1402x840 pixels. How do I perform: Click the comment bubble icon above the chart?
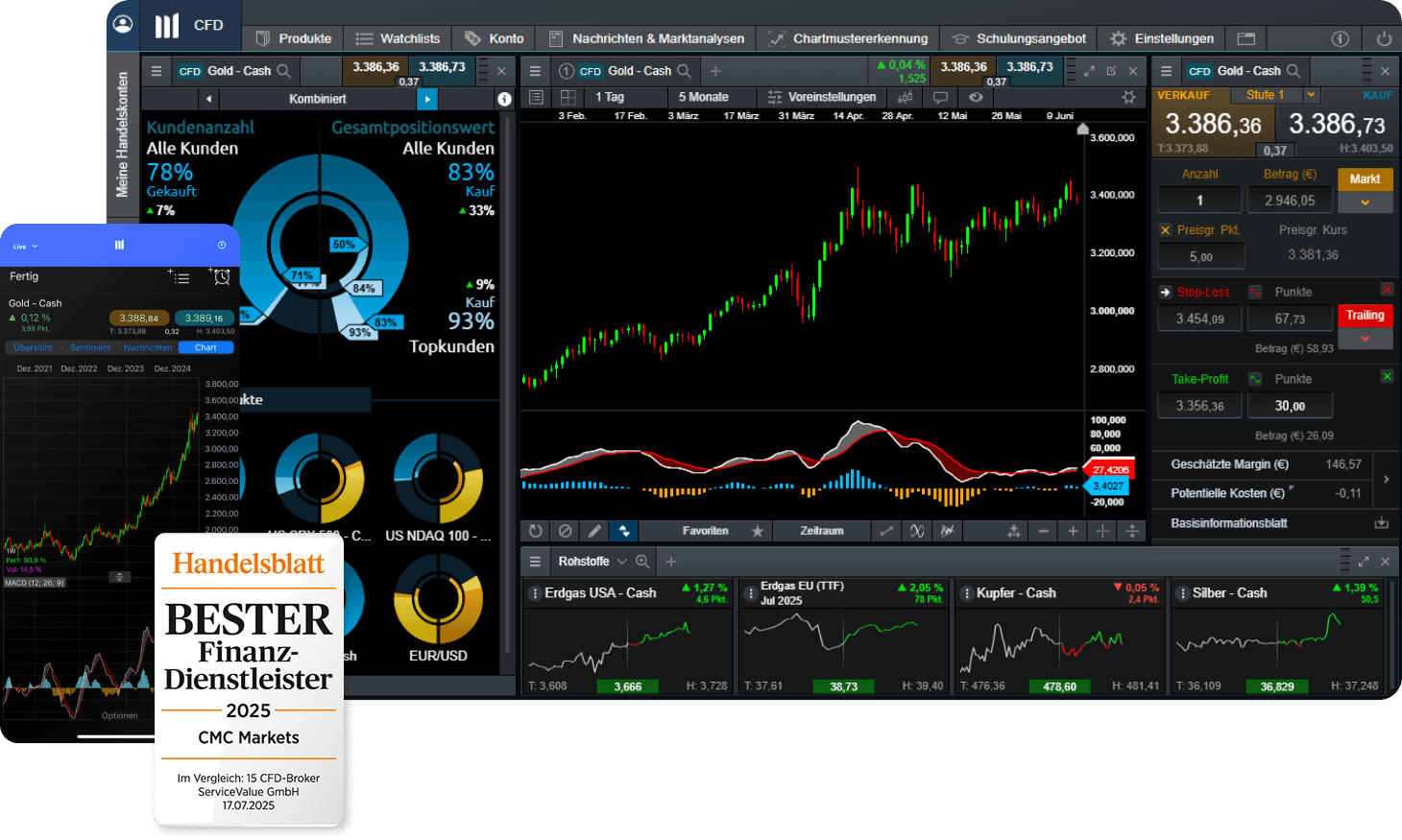(942, 97)
